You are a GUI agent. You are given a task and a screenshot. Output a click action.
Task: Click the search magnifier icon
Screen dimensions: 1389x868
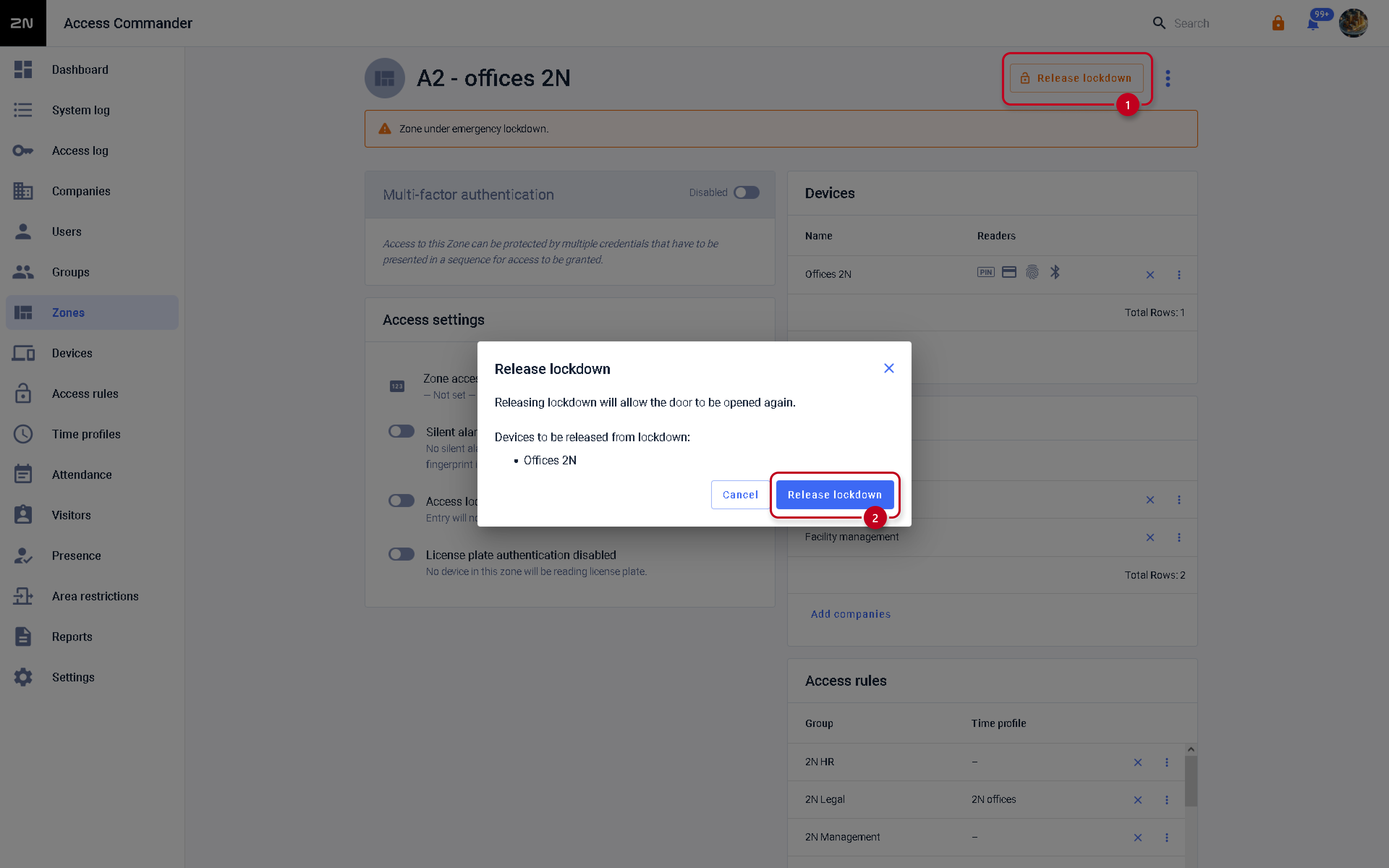[1159, 23]
